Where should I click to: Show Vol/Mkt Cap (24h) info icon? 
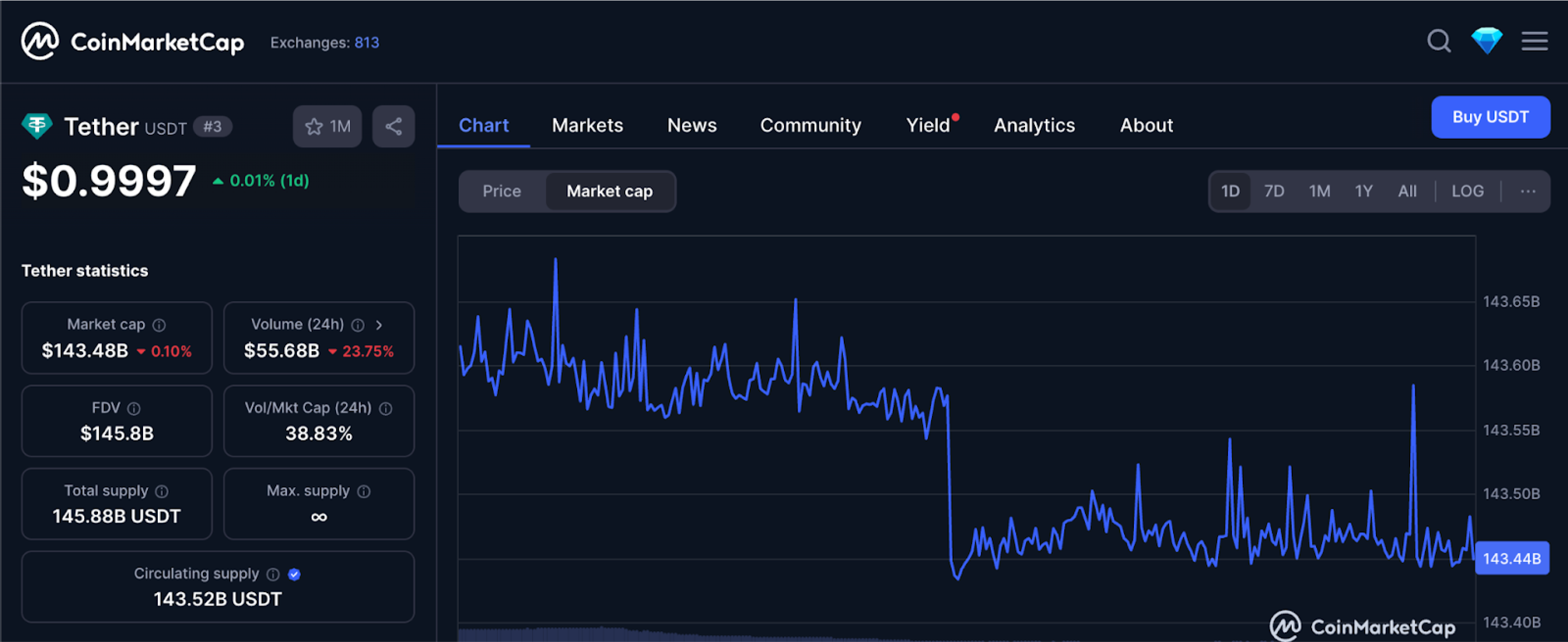point(385,408)
